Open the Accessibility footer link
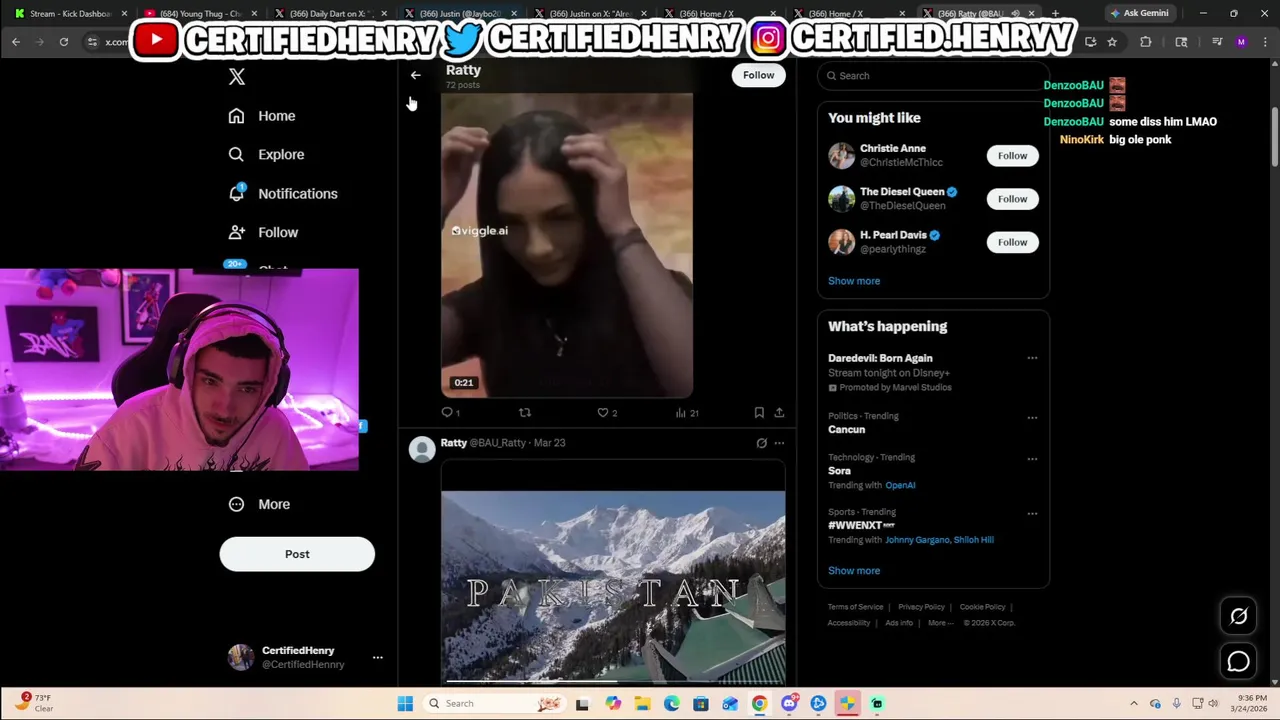Viewport: 1280px width, 720px height. (849, 623)
